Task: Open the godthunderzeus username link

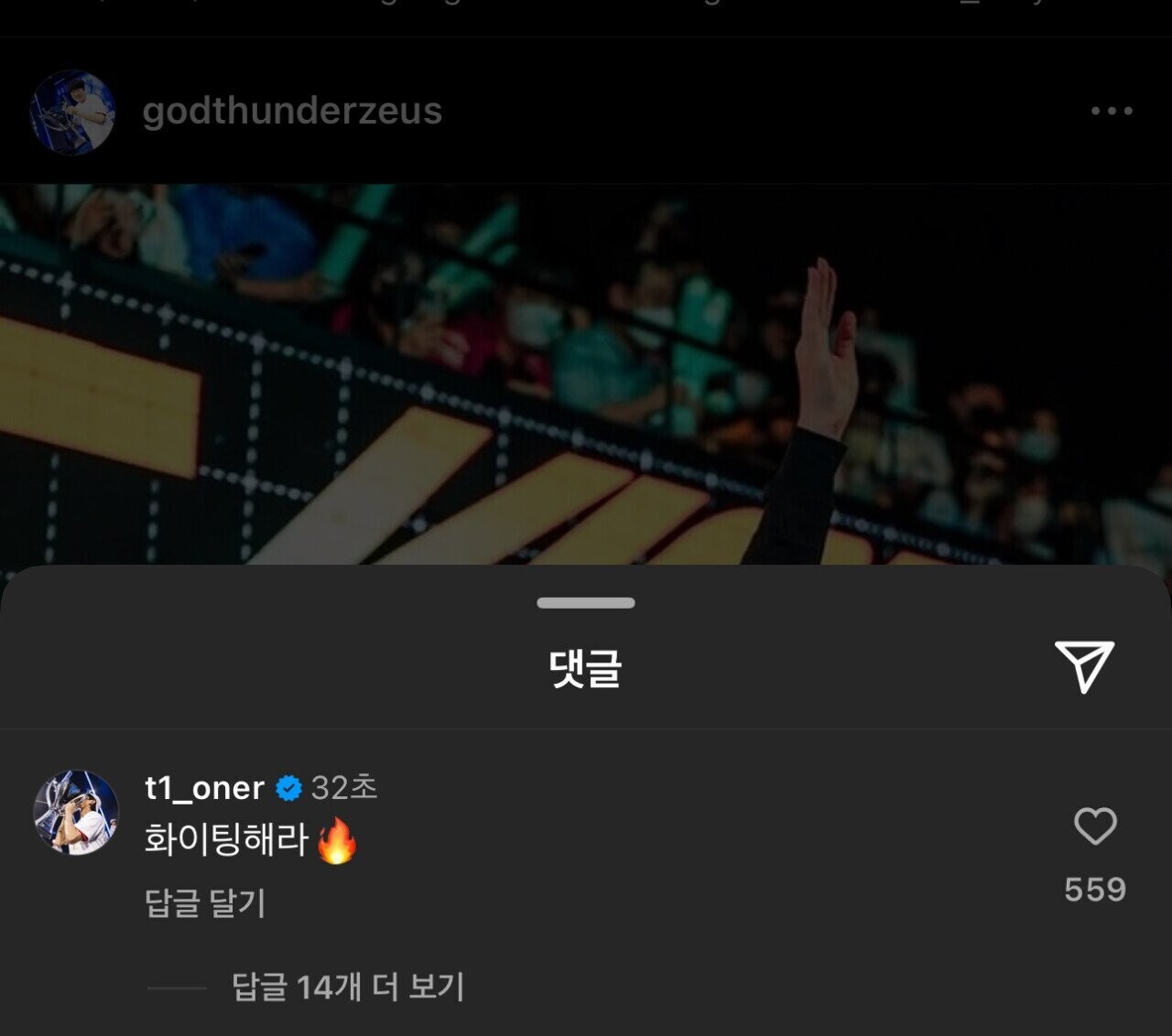Action: [292, 111]
